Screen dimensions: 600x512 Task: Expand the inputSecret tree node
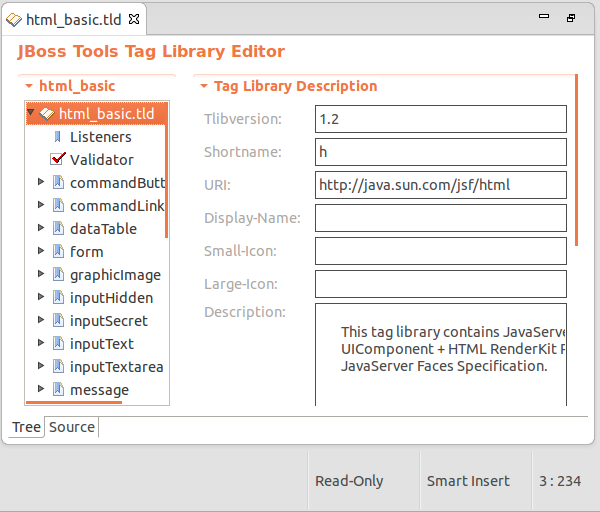tap(41, 320)
